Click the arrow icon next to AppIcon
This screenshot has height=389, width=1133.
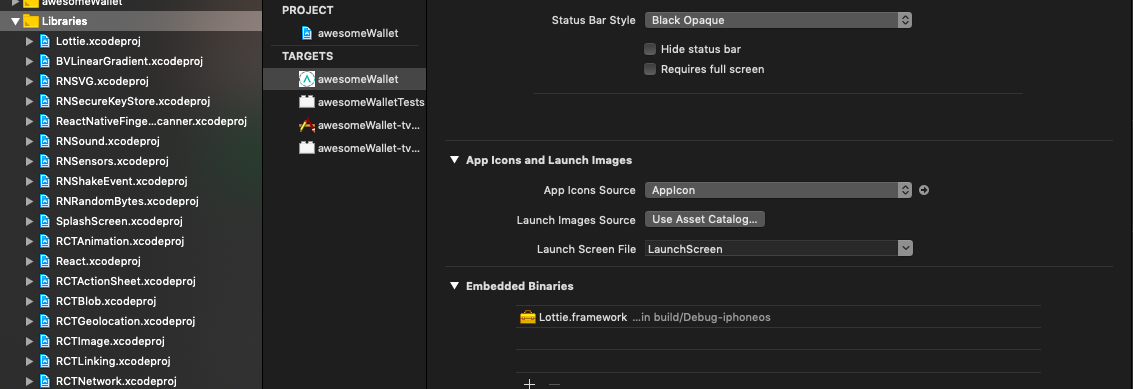point(923,190)
